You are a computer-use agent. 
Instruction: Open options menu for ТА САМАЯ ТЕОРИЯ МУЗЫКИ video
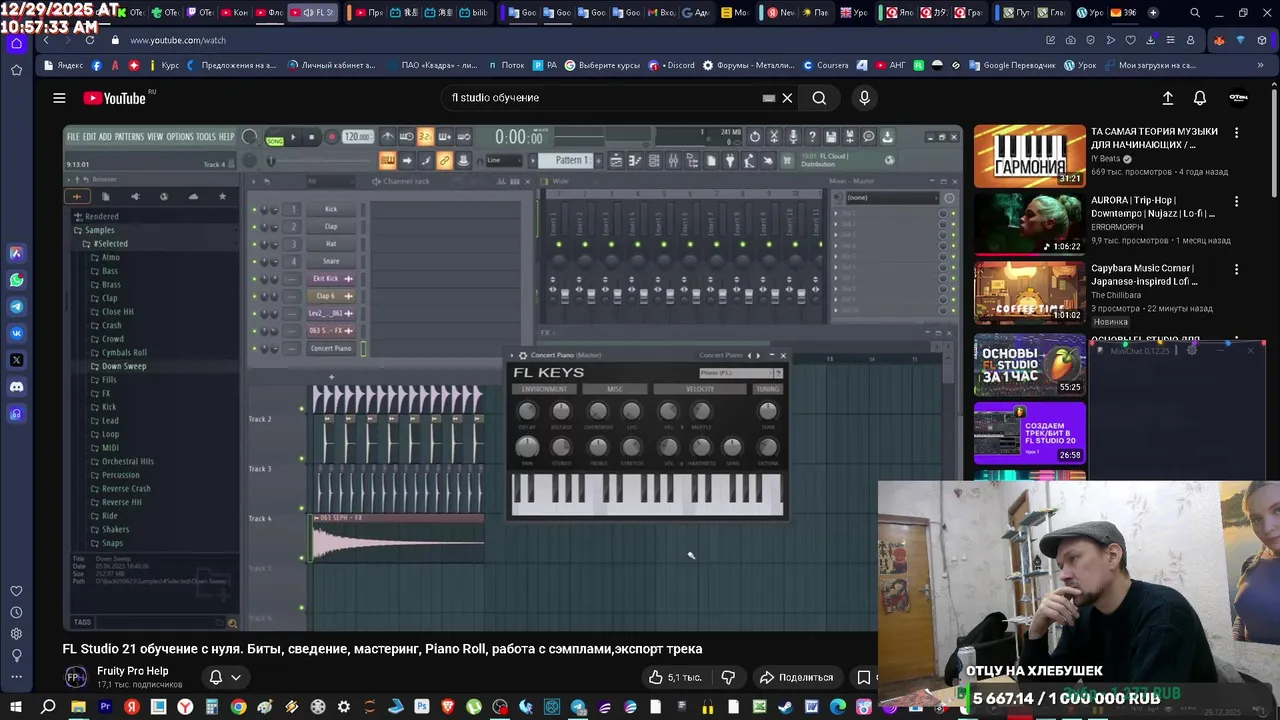point(1236,132)
